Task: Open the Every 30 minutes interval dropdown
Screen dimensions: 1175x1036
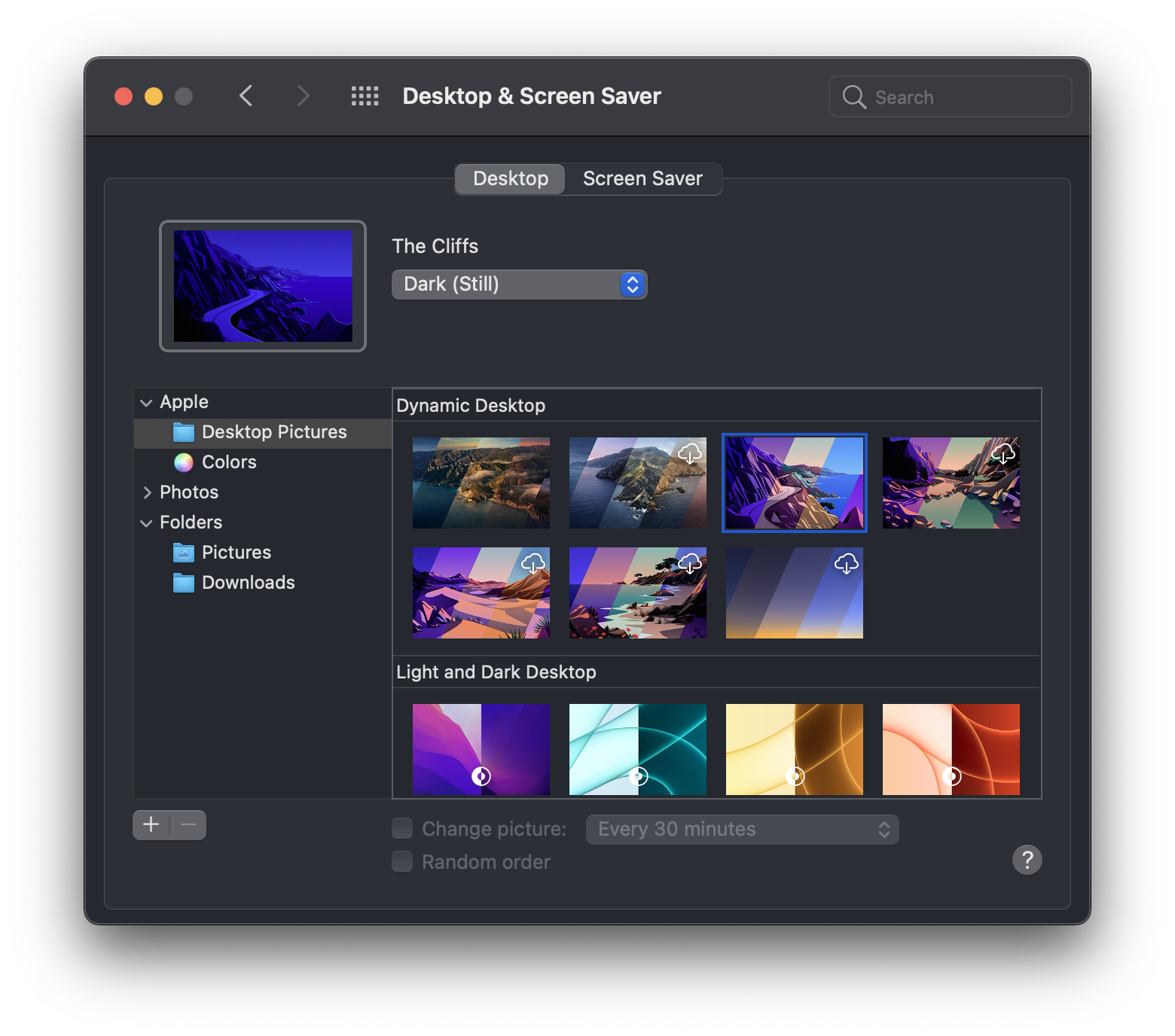Action: (743, 830)
